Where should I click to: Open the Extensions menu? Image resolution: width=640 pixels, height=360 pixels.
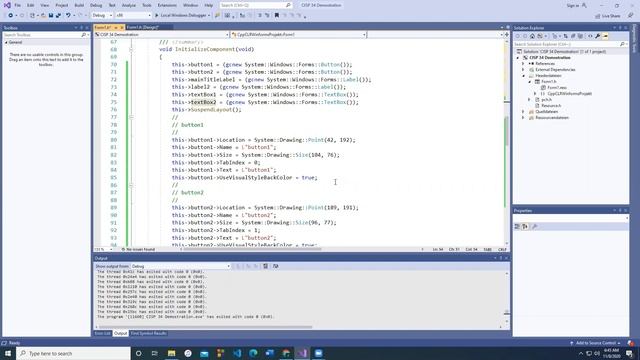click(x=167, y=5)
